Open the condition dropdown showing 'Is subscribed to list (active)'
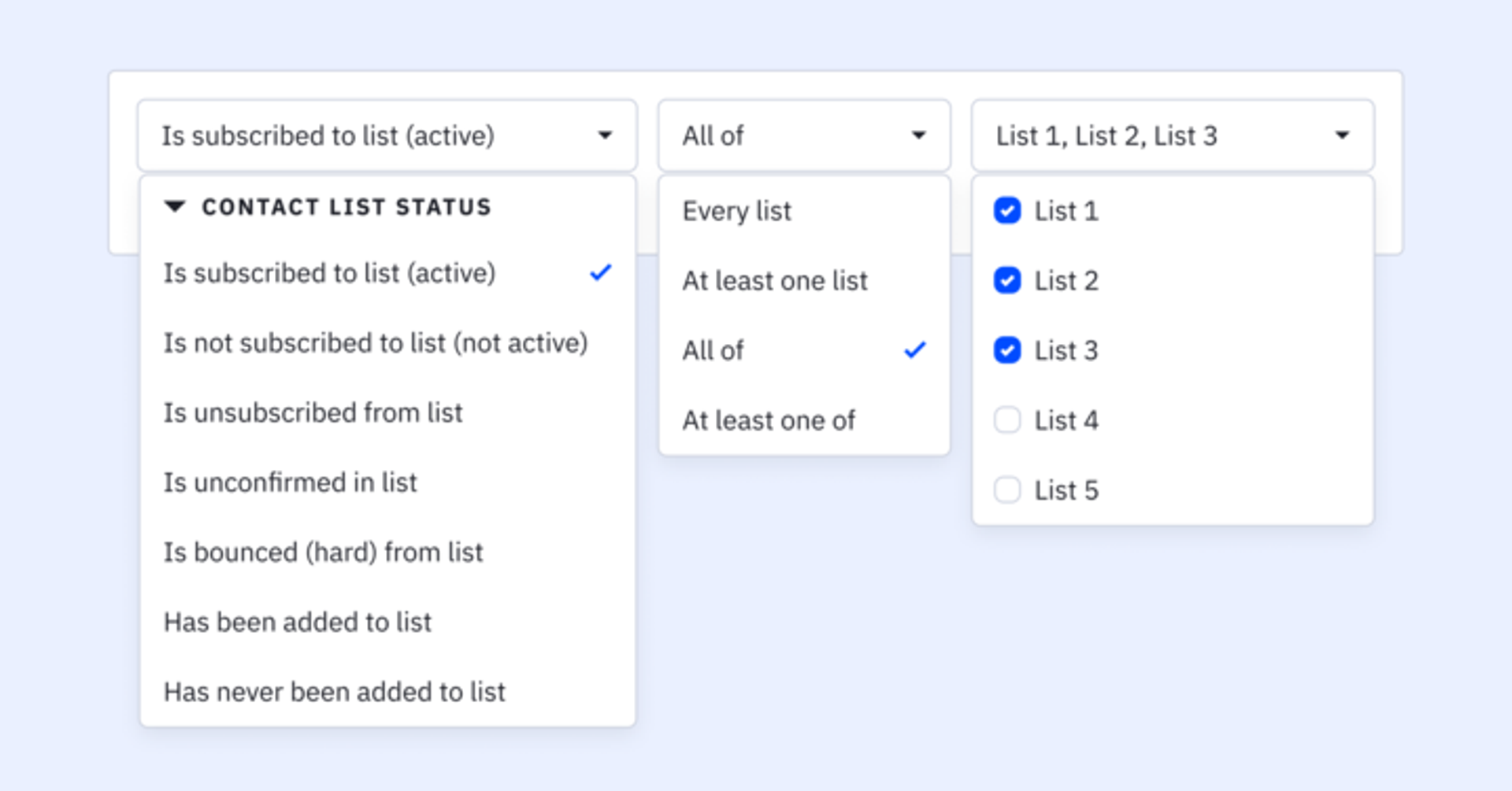Screen dimensions: 1512x791 386,135
